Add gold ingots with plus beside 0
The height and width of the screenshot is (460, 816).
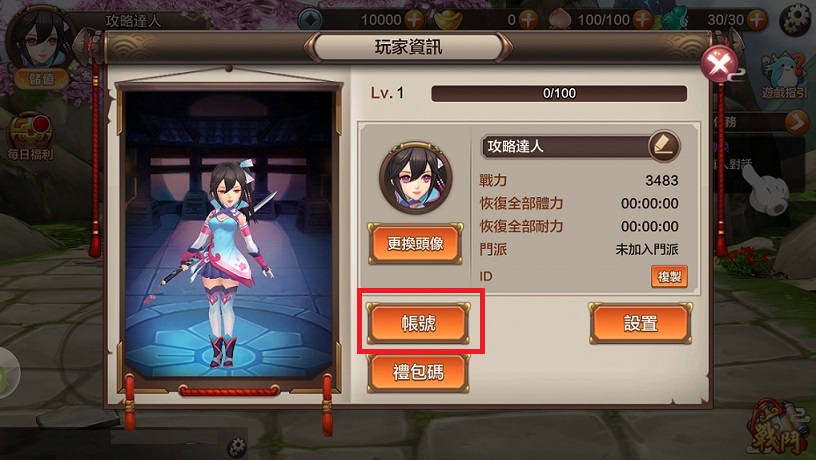click(x=528, y=20)
